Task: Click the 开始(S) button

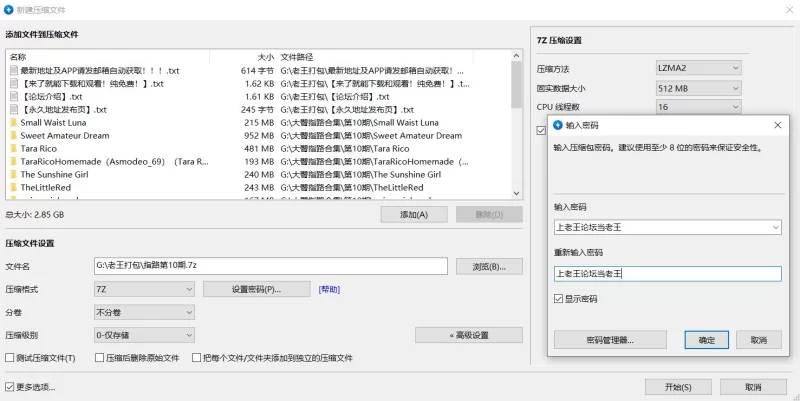Action: pos(678,387)
